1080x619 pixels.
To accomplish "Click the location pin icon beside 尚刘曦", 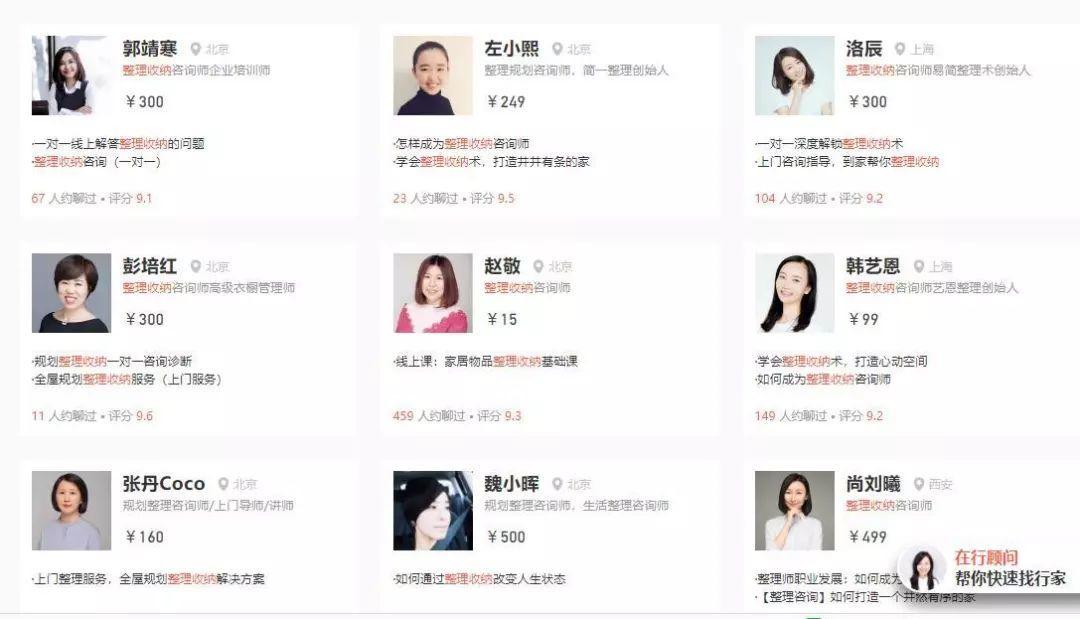I will (919, 484).
